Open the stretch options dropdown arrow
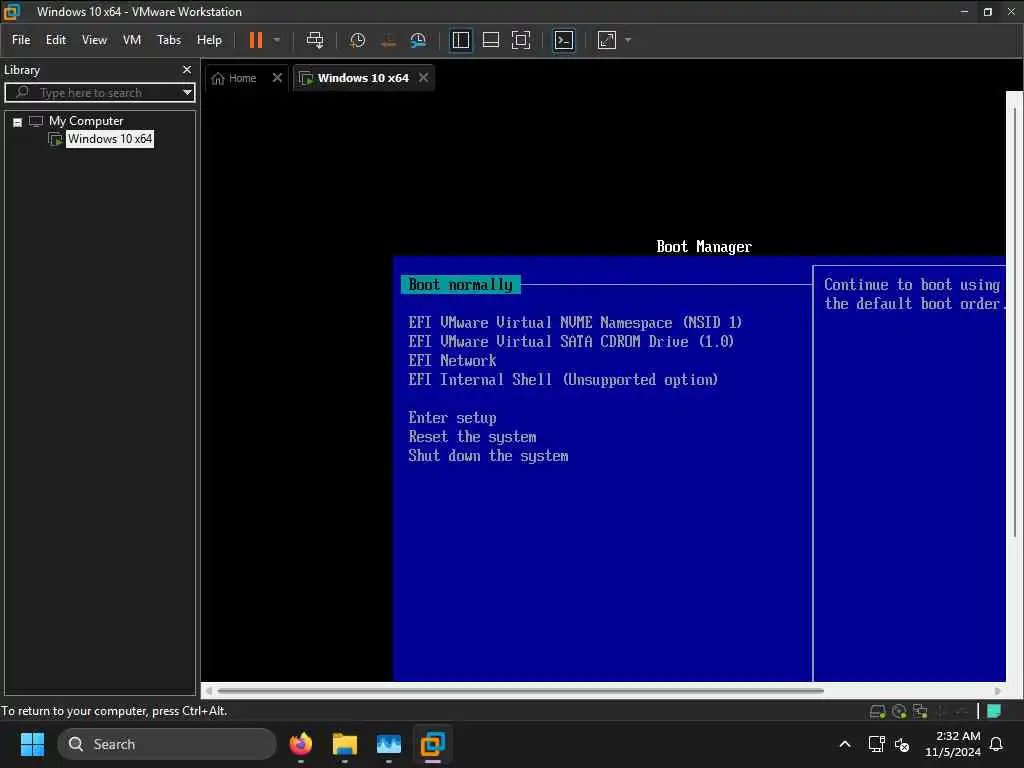The image size is (1024, 768). (x=628, y=40)
